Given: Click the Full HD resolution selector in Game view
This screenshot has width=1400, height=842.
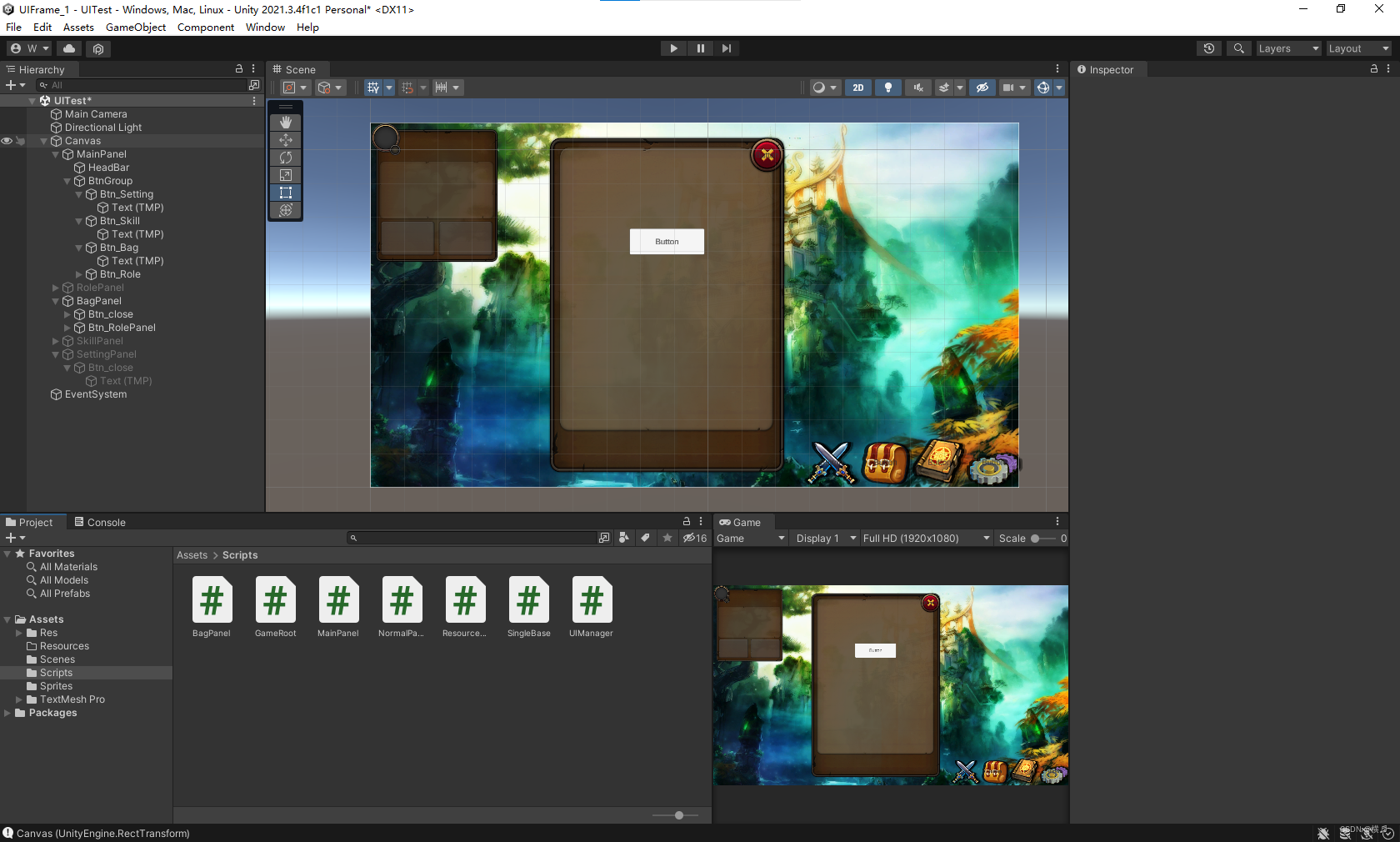Looking at the screenshot, I should (926, 538).
